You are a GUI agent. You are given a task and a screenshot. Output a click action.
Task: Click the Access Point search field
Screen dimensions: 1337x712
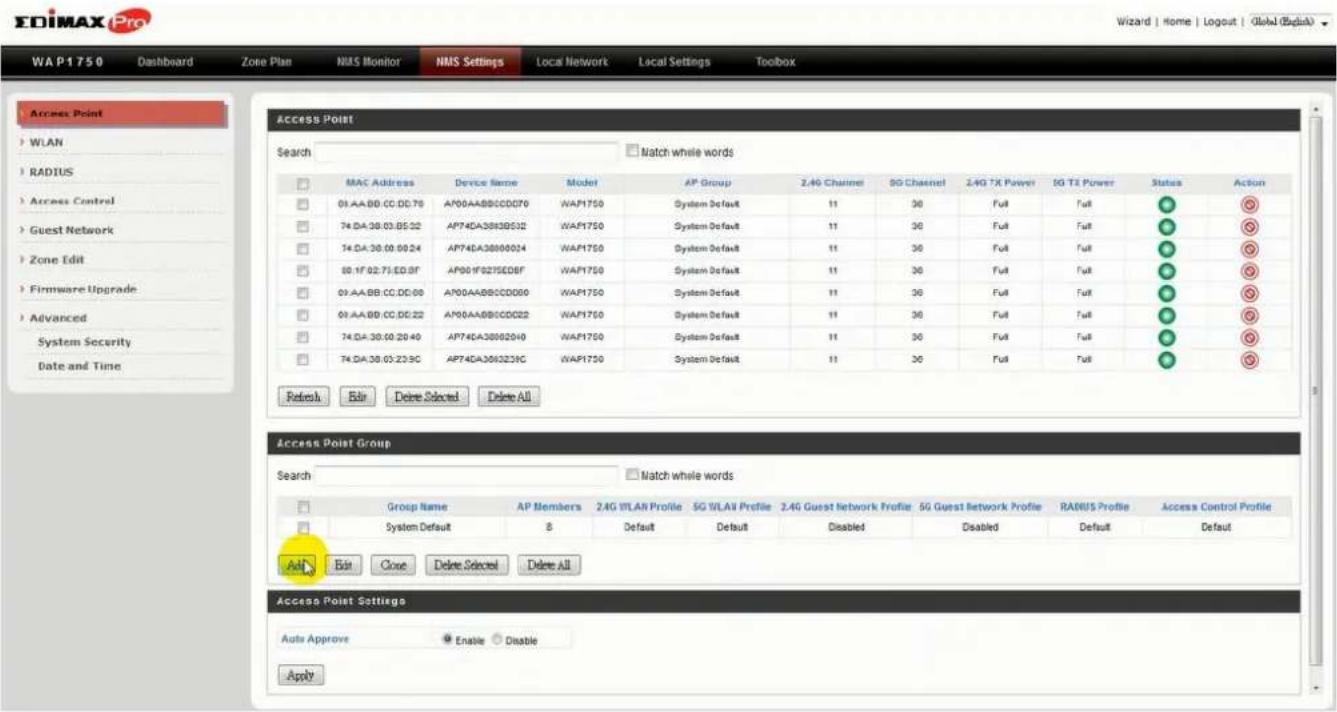point(466,152)
